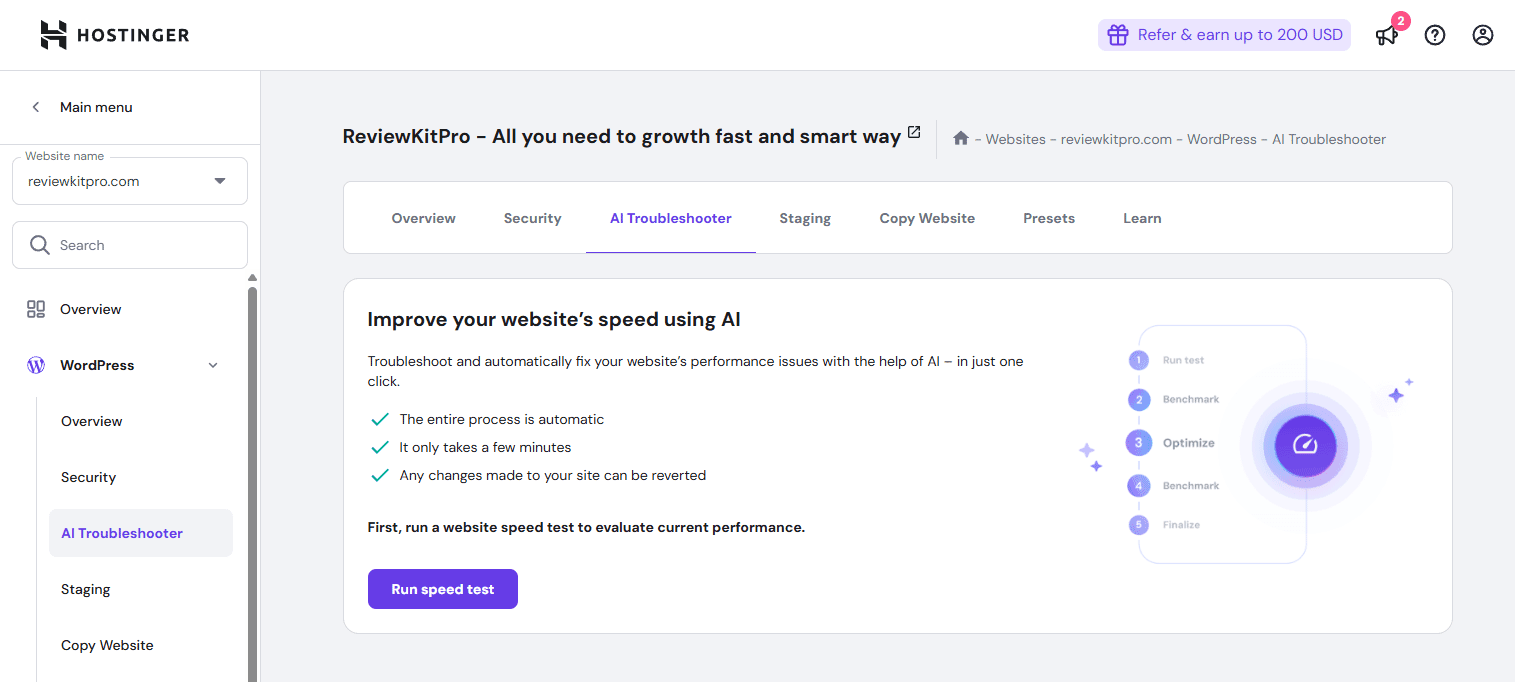Click WordPress in the breadcrumb

(1222, 139)
